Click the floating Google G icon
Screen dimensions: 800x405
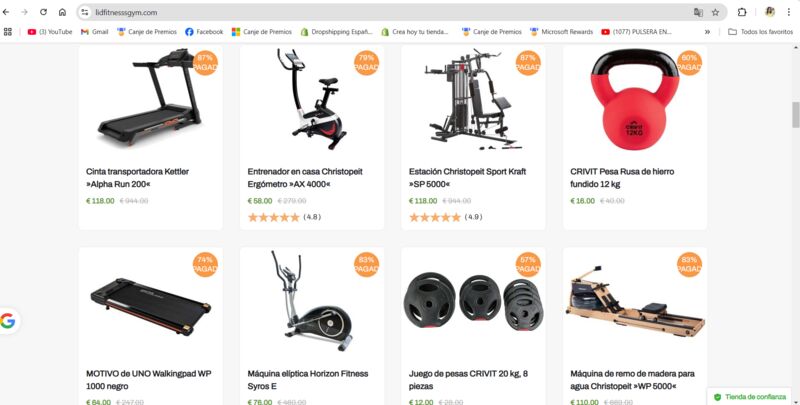point(8,321)
